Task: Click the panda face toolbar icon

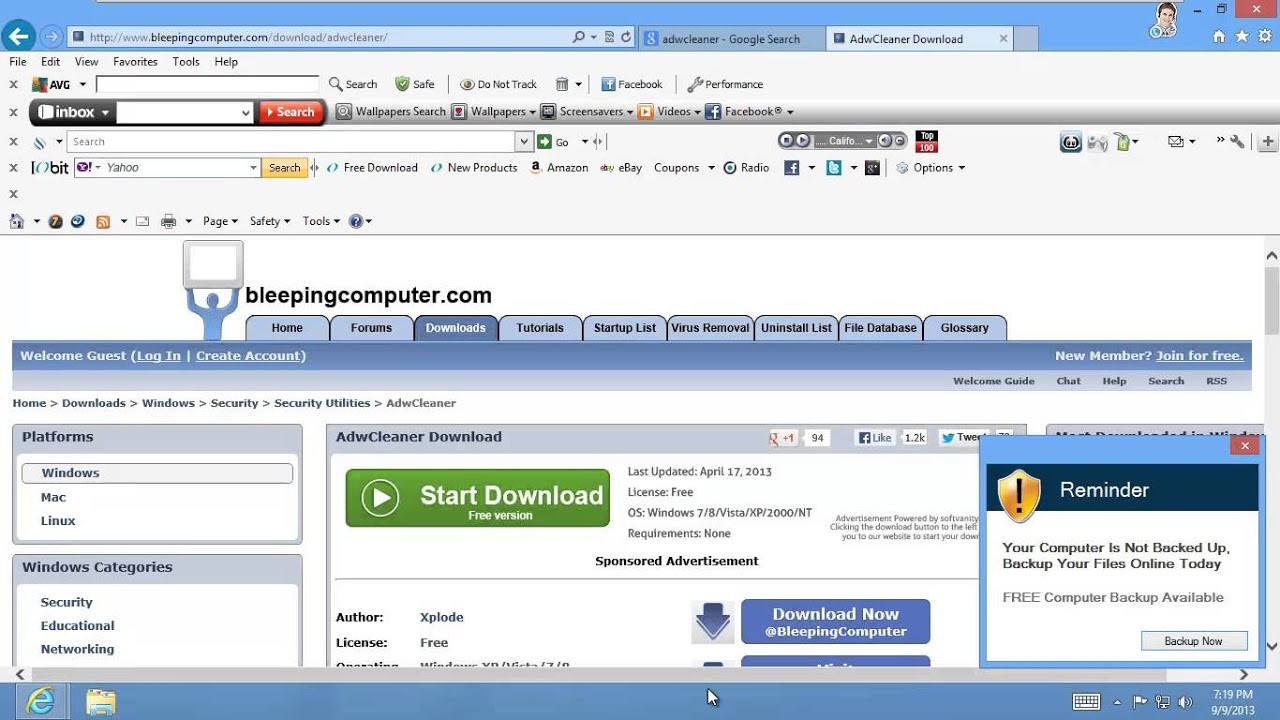Action: tap(1070, 142)
